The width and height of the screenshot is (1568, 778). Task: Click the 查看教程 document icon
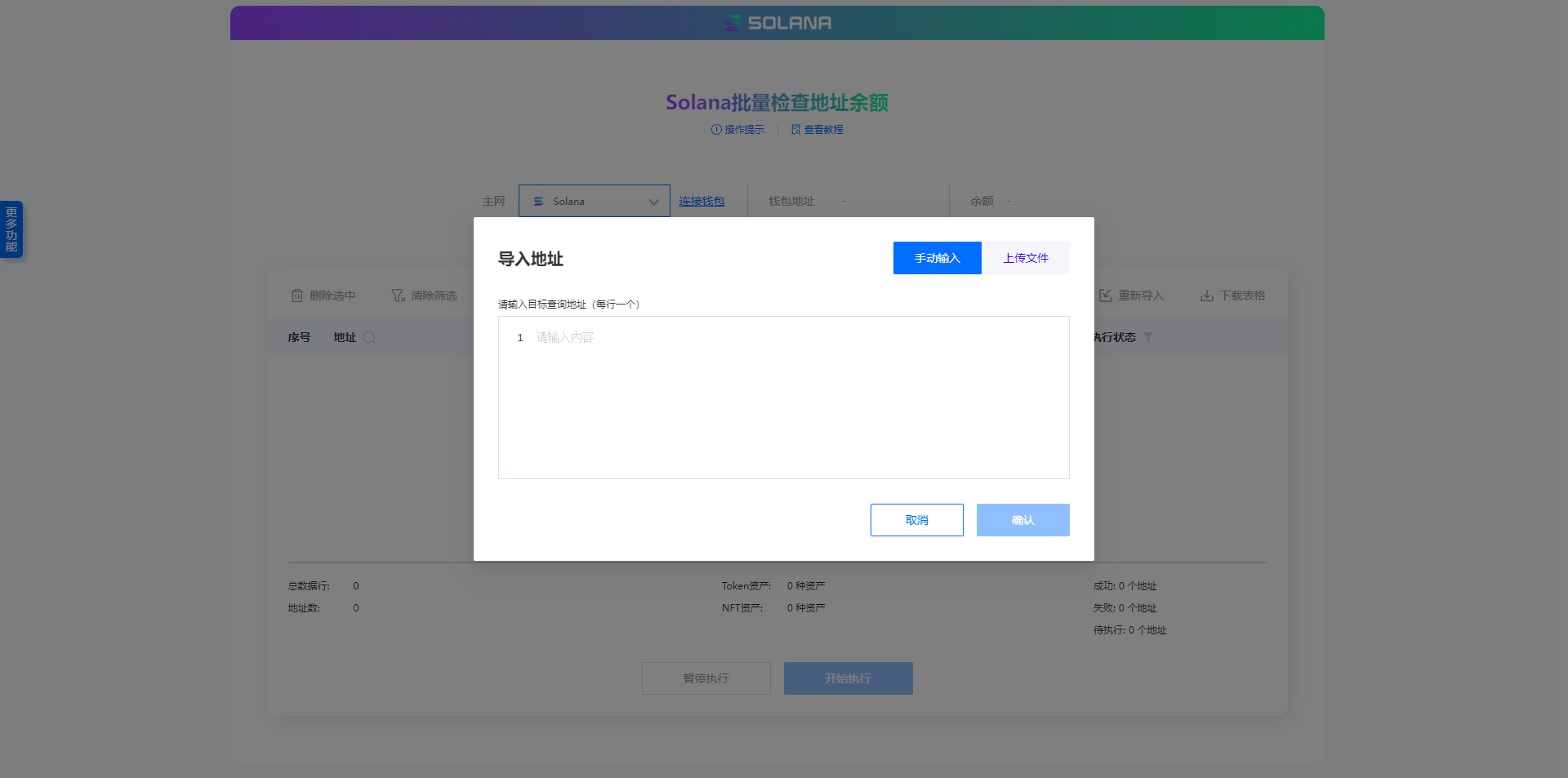click(795, 130)
